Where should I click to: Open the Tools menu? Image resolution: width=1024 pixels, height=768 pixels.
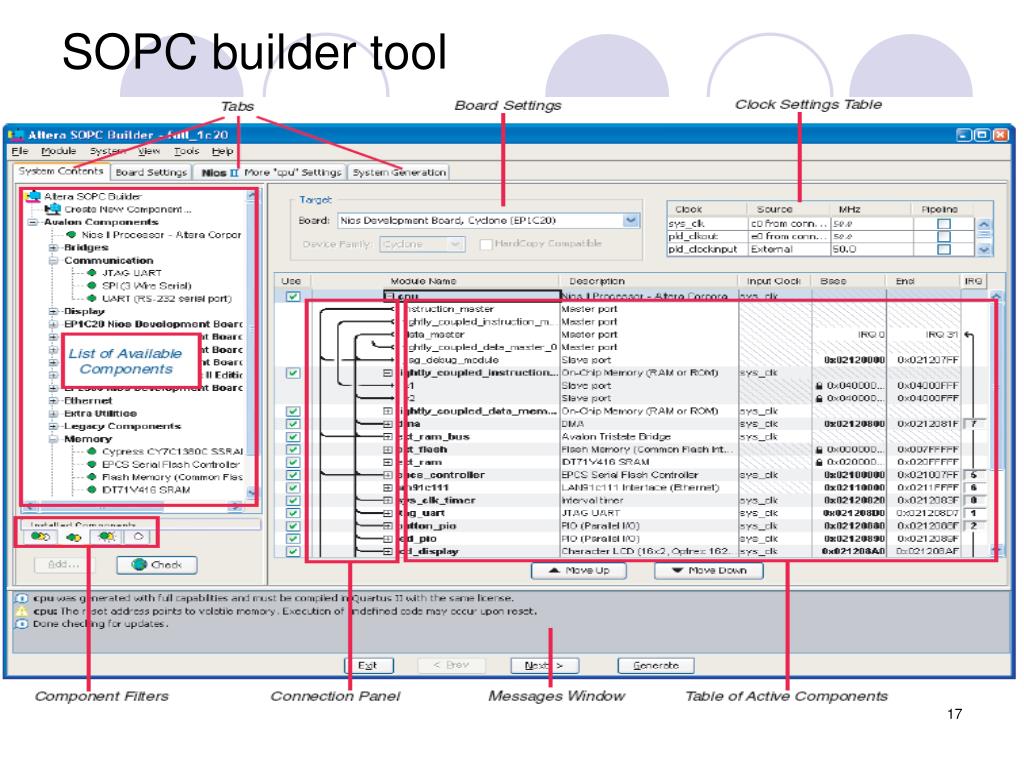(186, 151)
